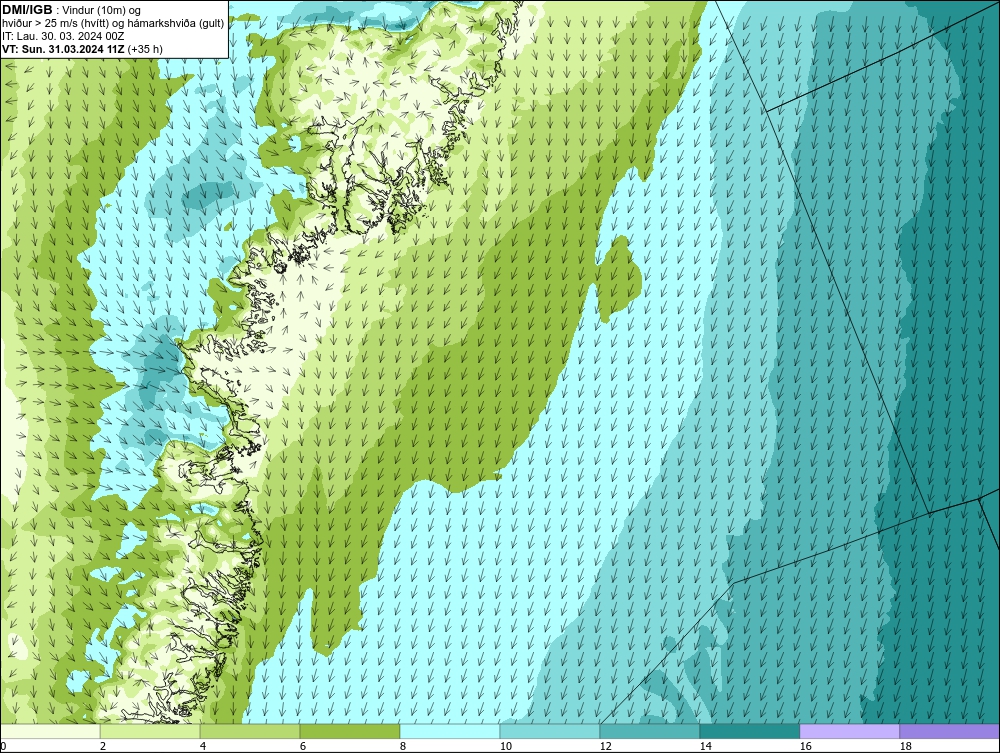Image resolution: width=1000 pixels, height=753 pixels.
Task: Click the 'VT: Sun. 31.03.2024 11Z (+35 h)' line
Action: click(x=82, y=49)
